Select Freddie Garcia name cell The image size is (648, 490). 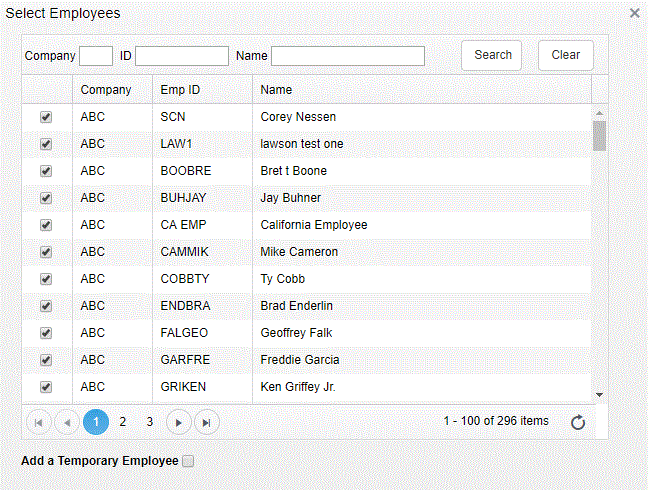click(x=422, y=360)
